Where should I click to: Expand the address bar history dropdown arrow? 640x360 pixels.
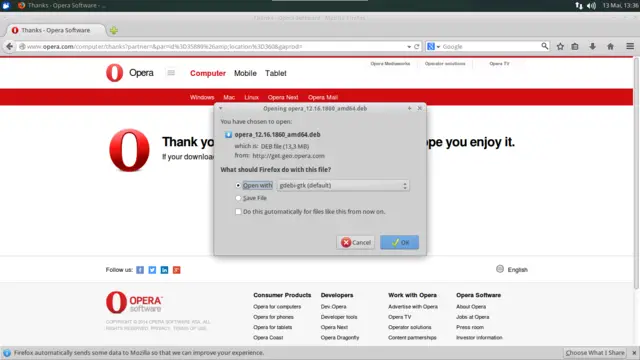[x=409, y=47]
